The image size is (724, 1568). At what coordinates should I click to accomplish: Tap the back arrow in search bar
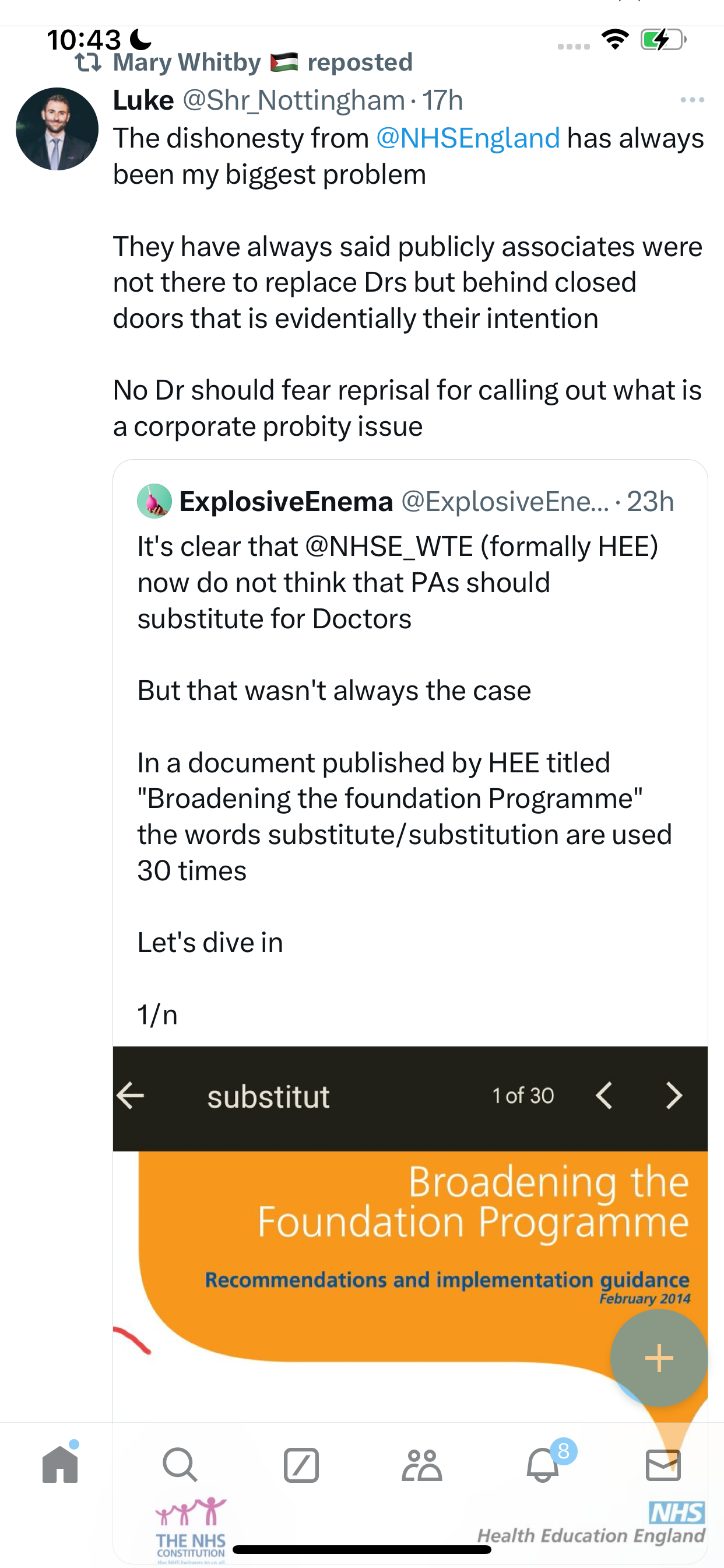click(130, 1095)
